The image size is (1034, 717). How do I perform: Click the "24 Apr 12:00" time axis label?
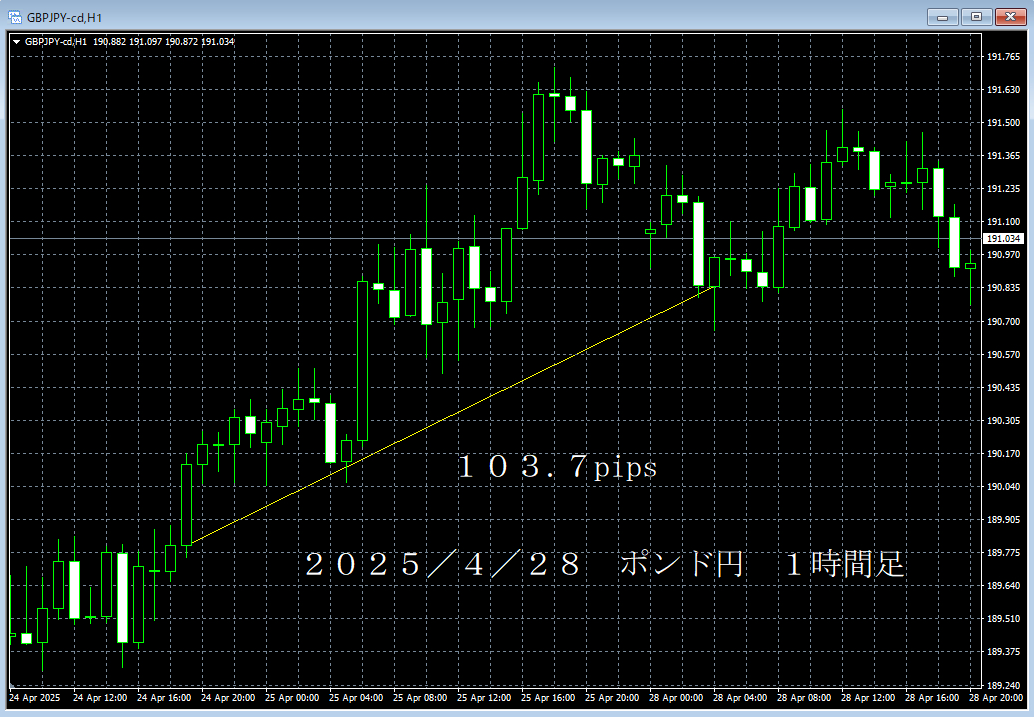100,698
